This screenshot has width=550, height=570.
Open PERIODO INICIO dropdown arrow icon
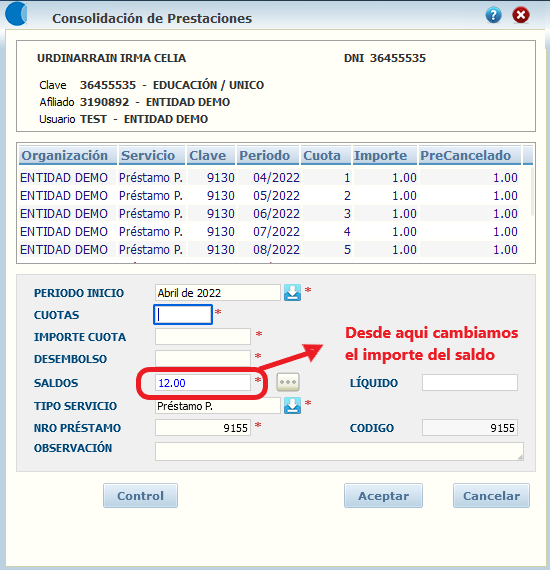click(x=292, y=293)
